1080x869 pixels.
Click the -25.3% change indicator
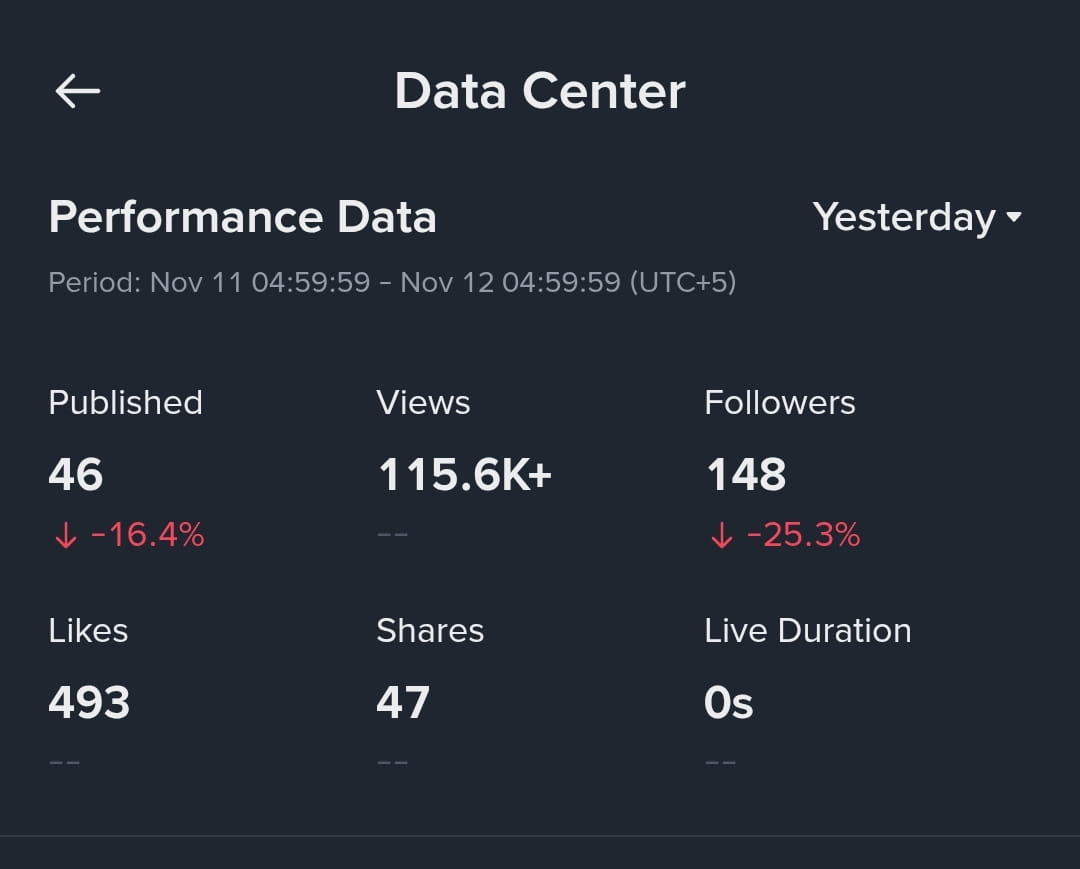click(x=803, y=534)
